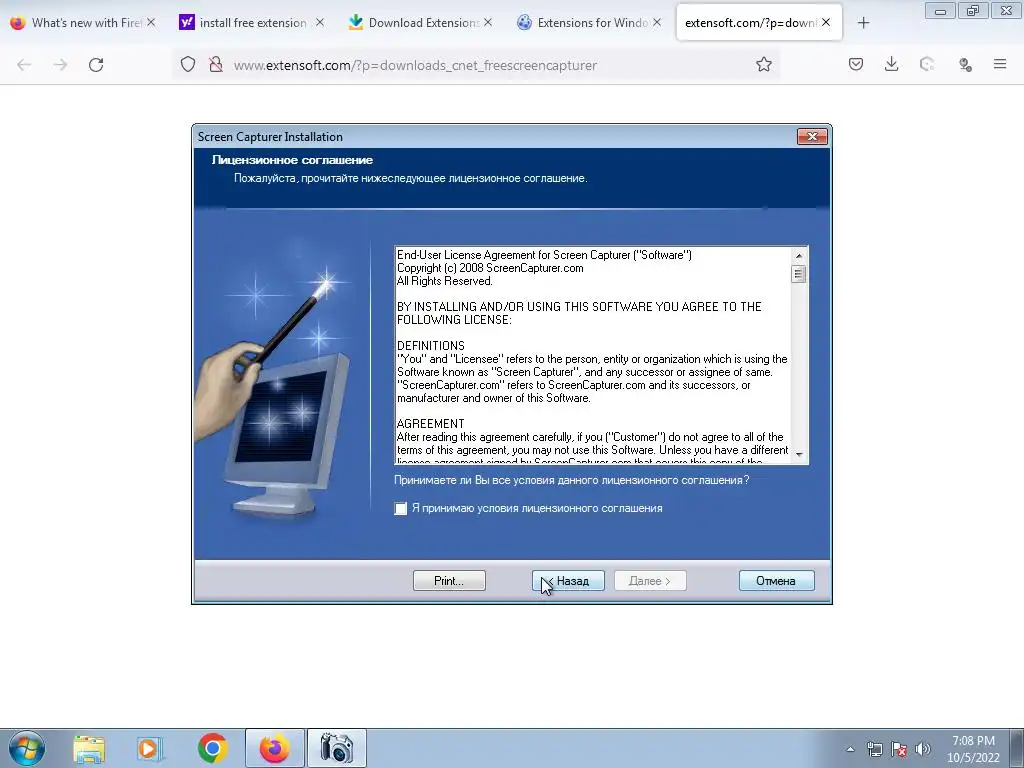Close the Screen Capturer Installation dialog
Image resolution: width=1024 pixels, height=768 pixels.
click(812, 136)
